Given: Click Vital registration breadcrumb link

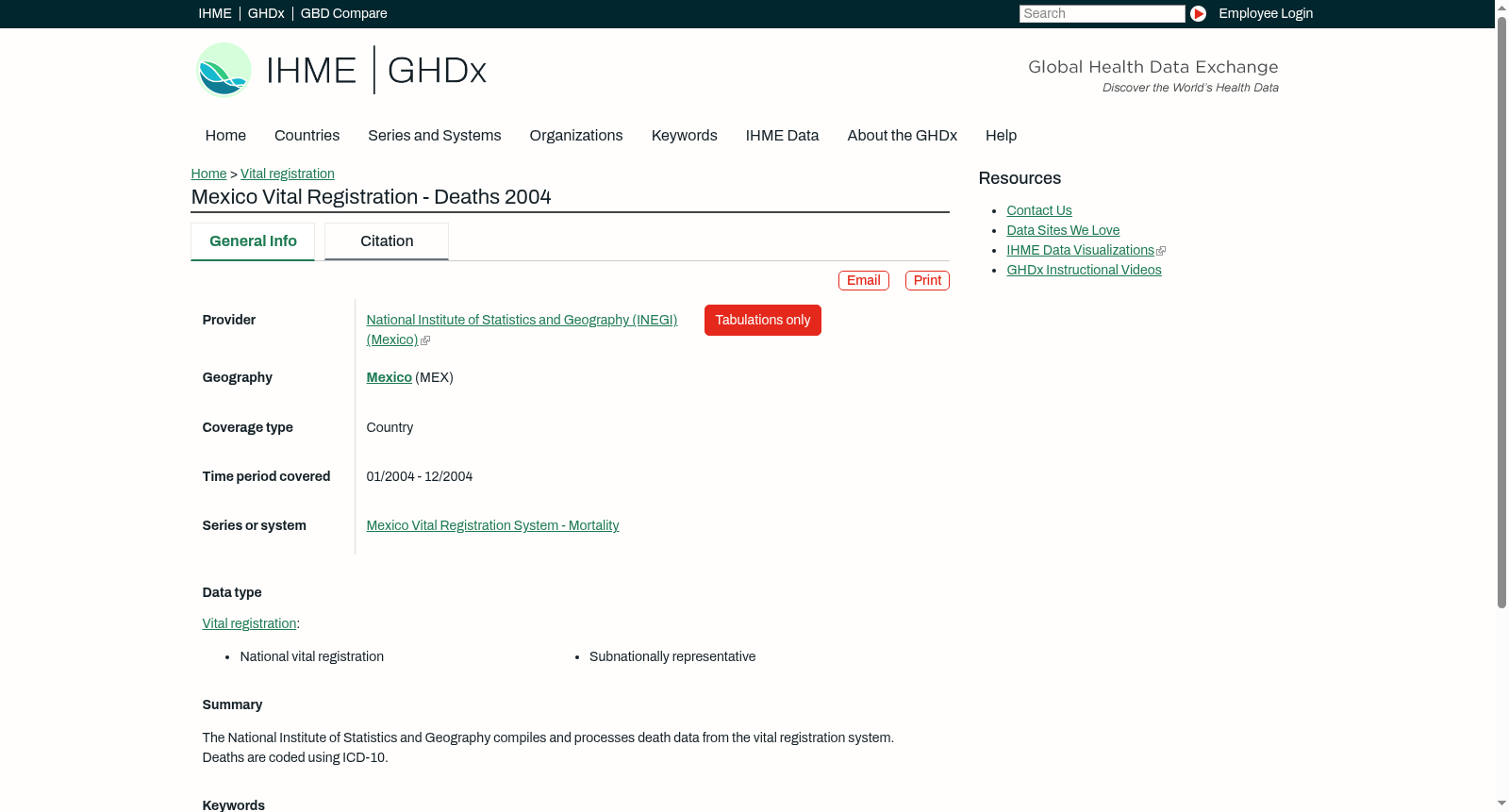Looking at the screenshot, I should [288, 174].
